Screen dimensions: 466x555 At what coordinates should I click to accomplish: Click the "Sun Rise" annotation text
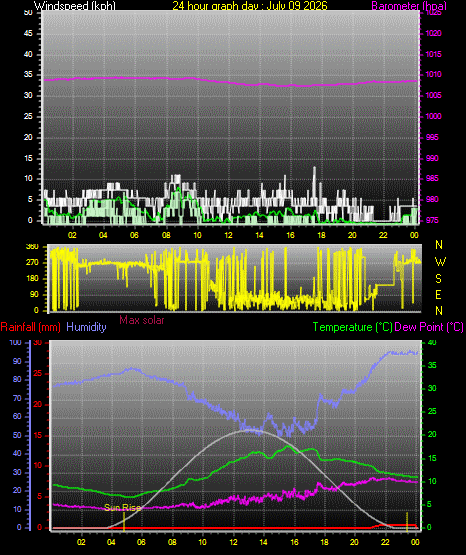(x=122, y=508)
